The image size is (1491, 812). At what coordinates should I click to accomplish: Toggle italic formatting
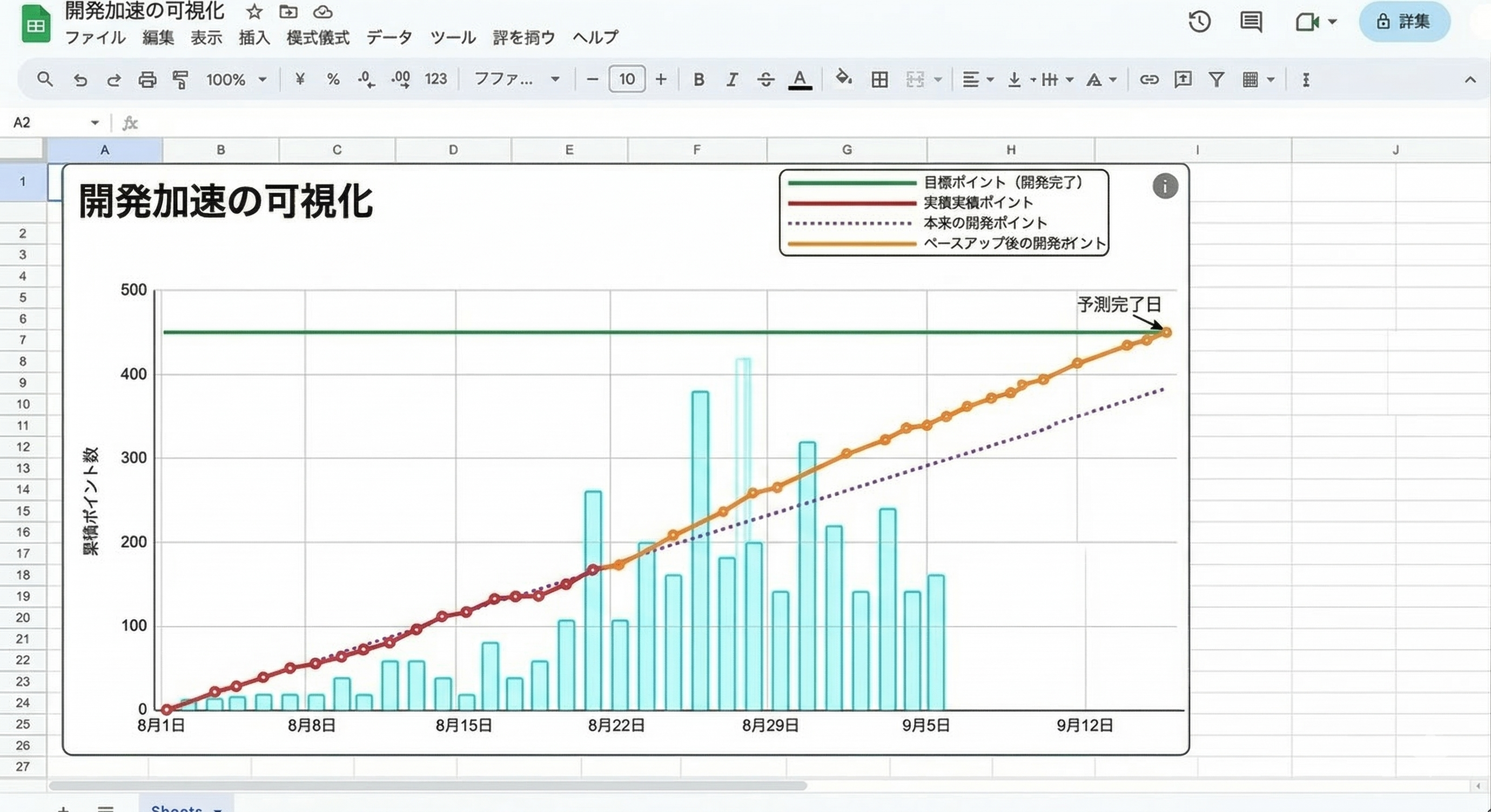tap(731, 79)
